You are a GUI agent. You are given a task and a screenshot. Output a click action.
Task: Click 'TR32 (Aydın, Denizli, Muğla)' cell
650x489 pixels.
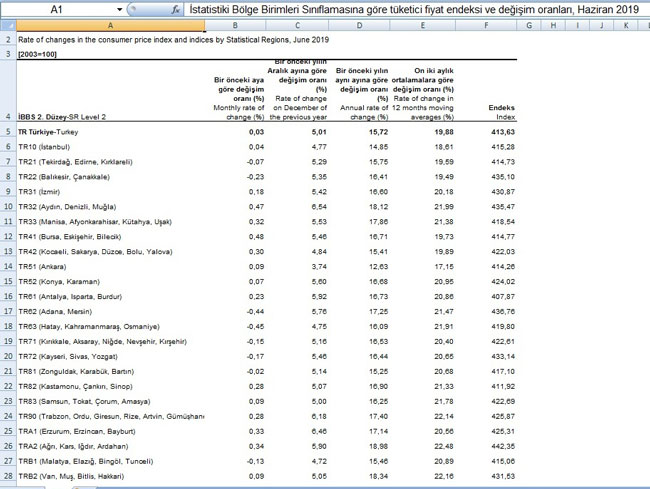pos(67,207)
